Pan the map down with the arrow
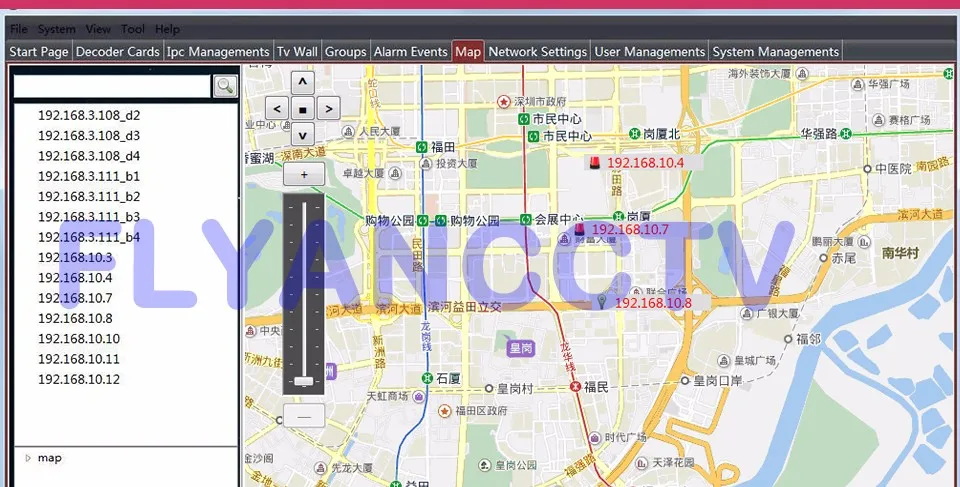The image size is (960, 487). point(302,134)
